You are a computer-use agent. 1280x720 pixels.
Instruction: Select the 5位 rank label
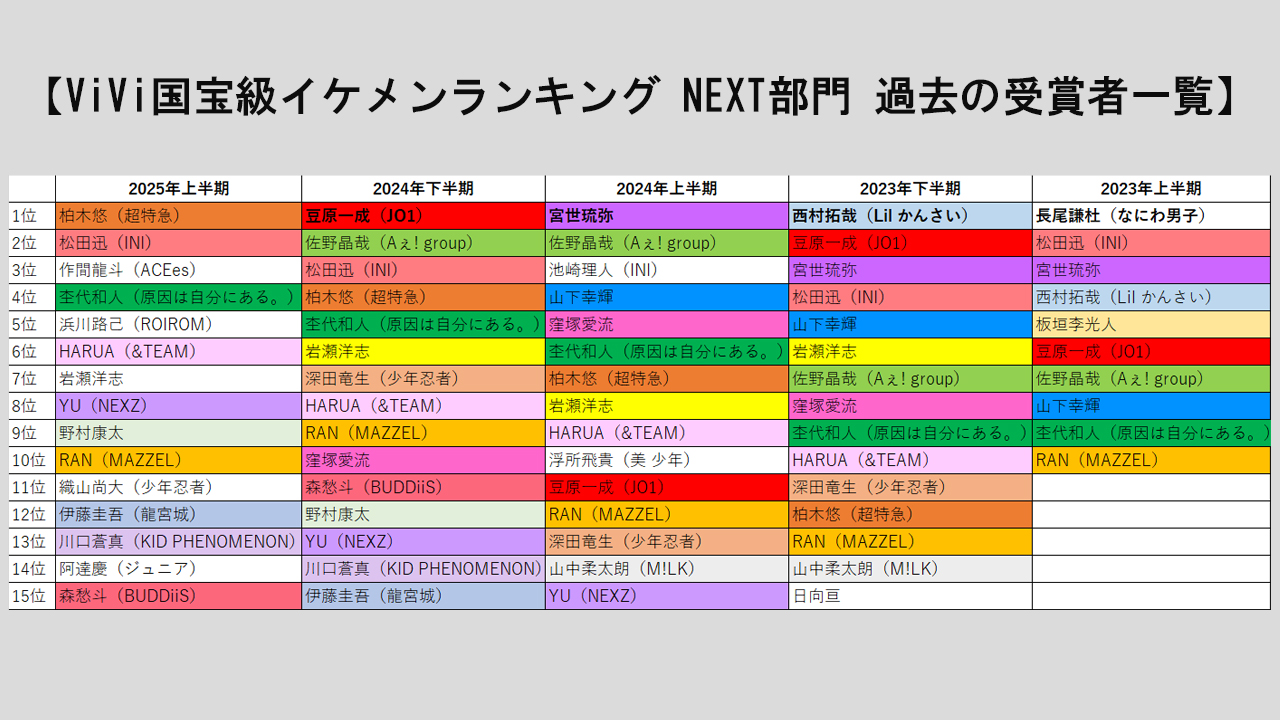(x=32, y=324)
